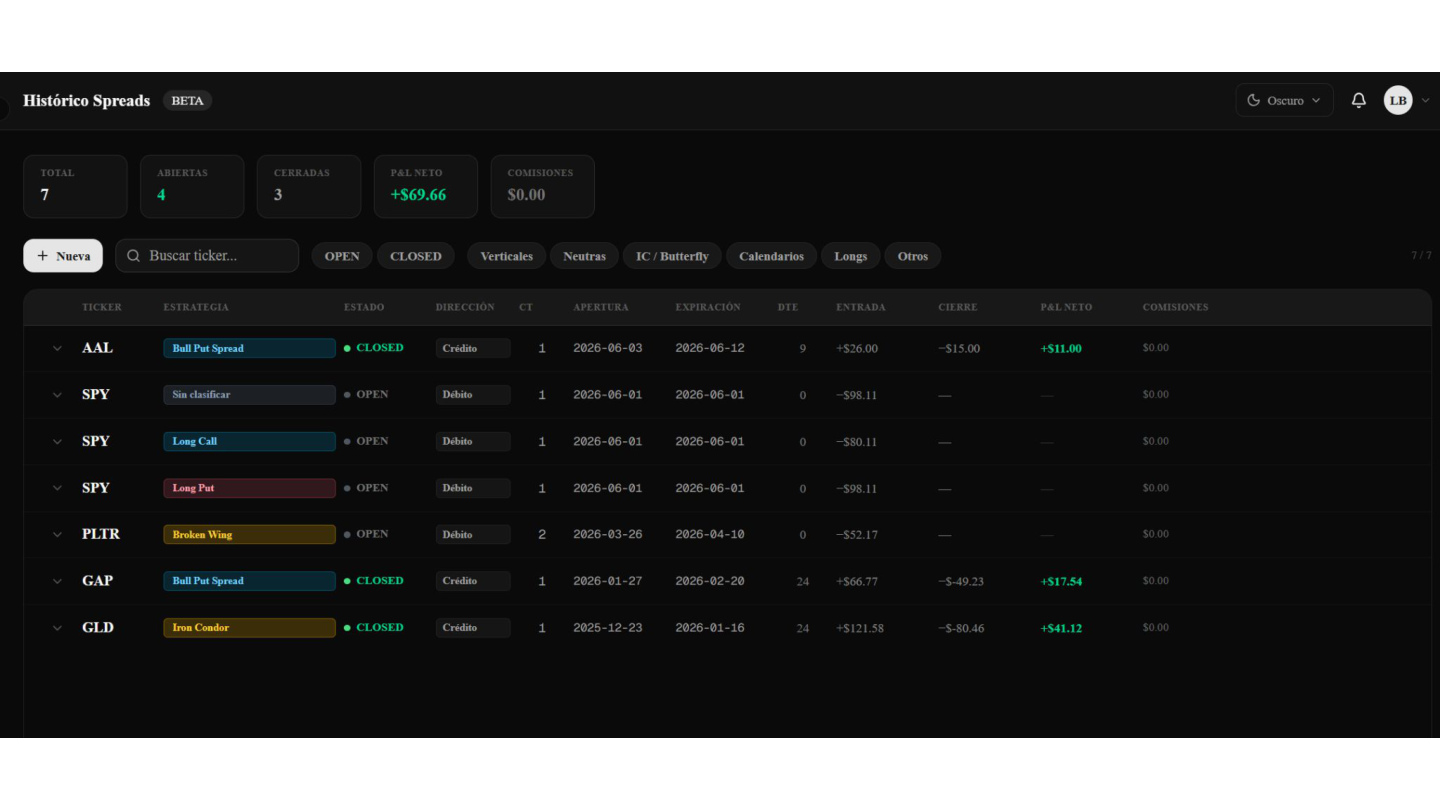Click the +$41.12 P&L value
The width and height of the screenshot is (1440, 810).
[1061, 628]
